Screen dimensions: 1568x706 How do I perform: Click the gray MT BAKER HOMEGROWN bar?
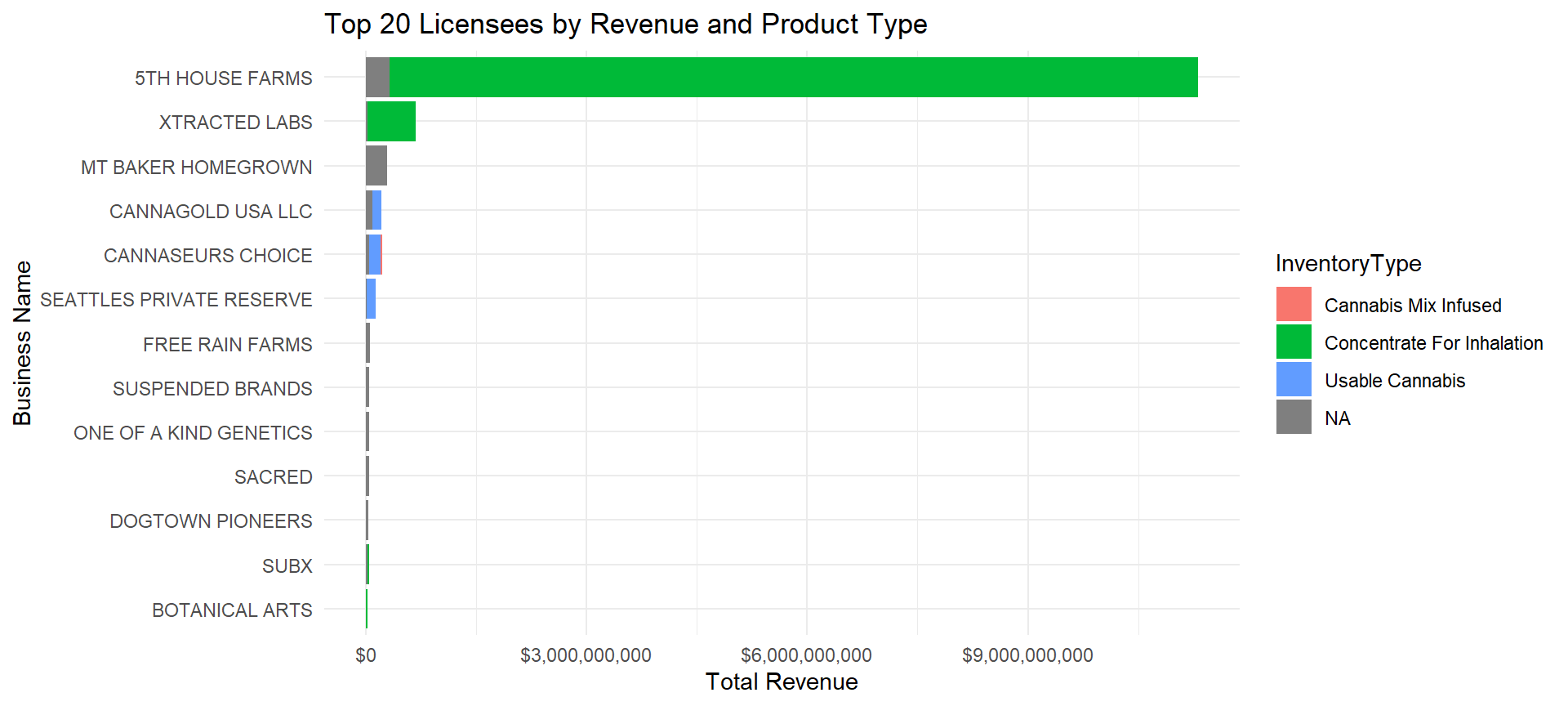coord(376,166)
